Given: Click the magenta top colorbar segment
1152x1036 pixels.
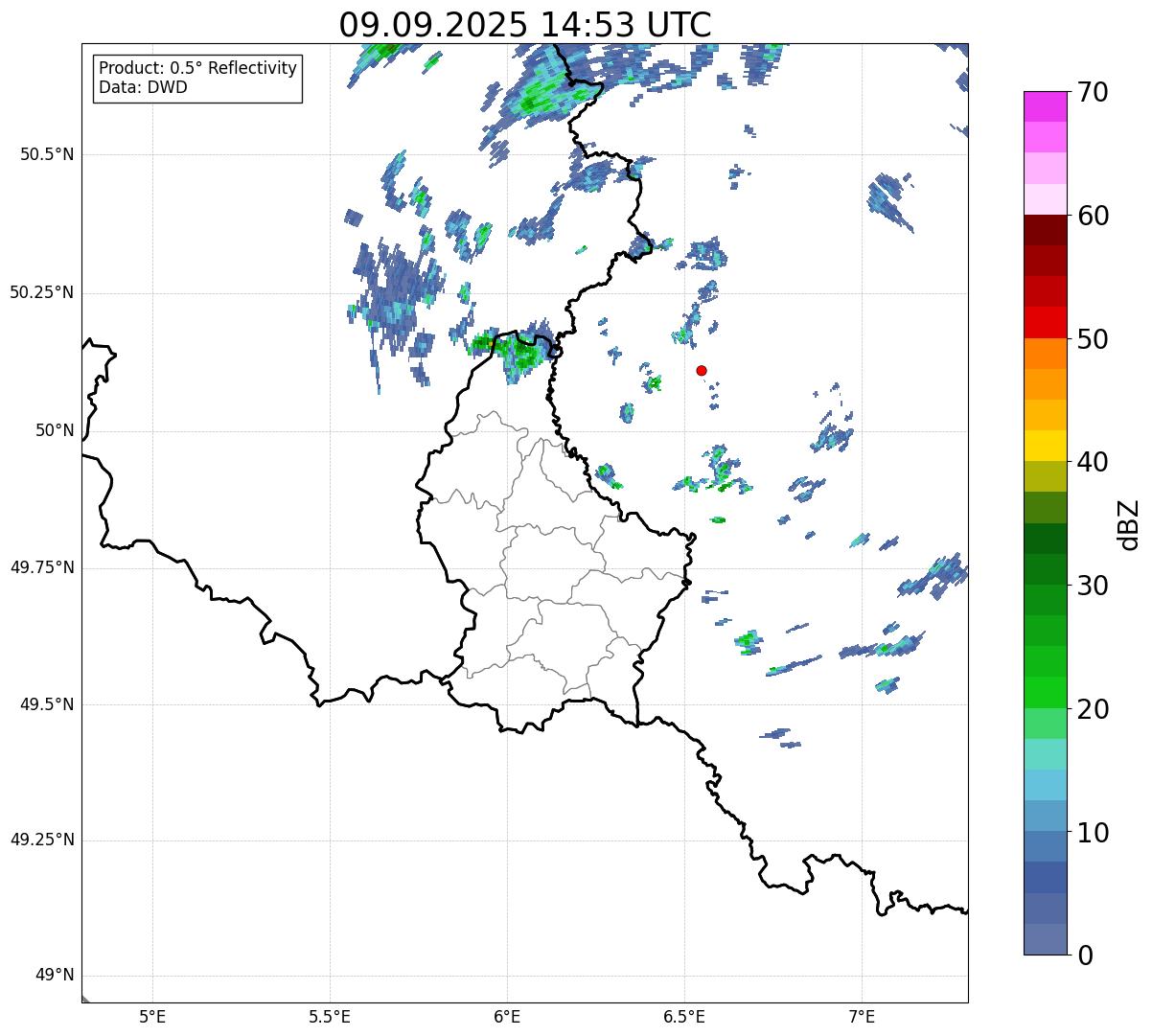Looking at the screenshot, I should point(1045,106).
